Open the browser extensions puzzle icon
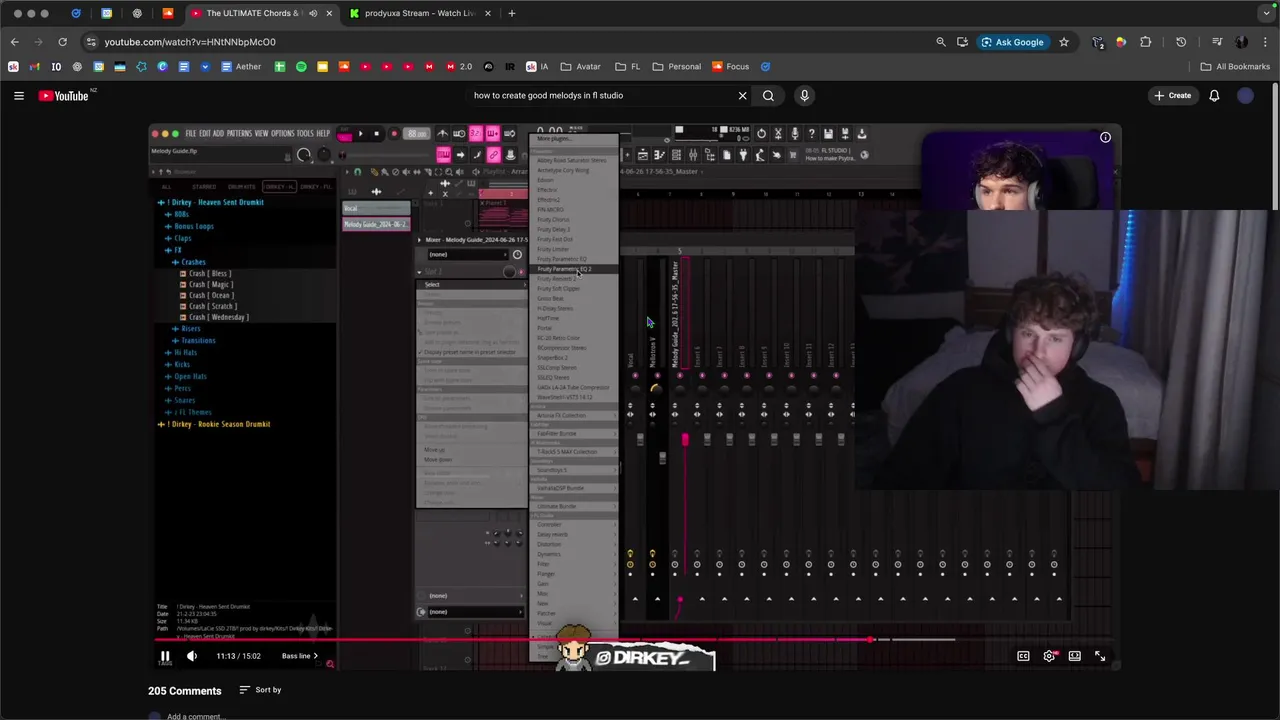 pos(1146,42)
